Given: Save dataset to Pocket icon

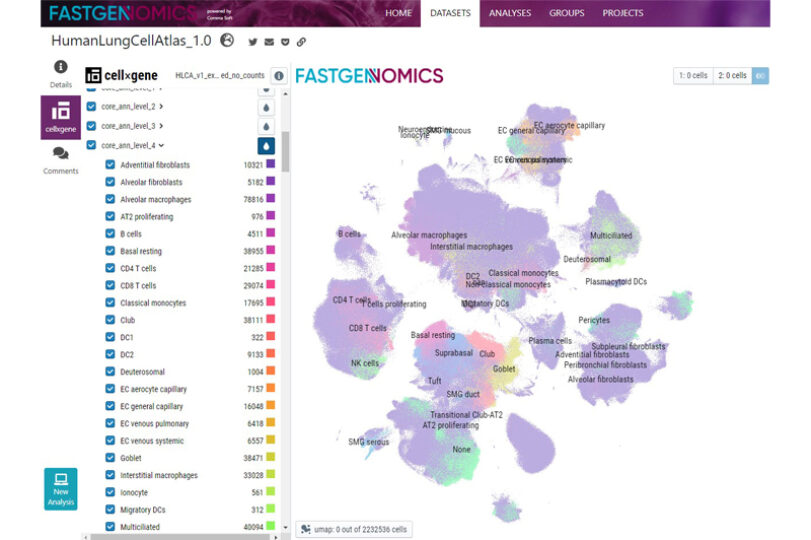Looking at the screenshot, I should click(285, 42).
